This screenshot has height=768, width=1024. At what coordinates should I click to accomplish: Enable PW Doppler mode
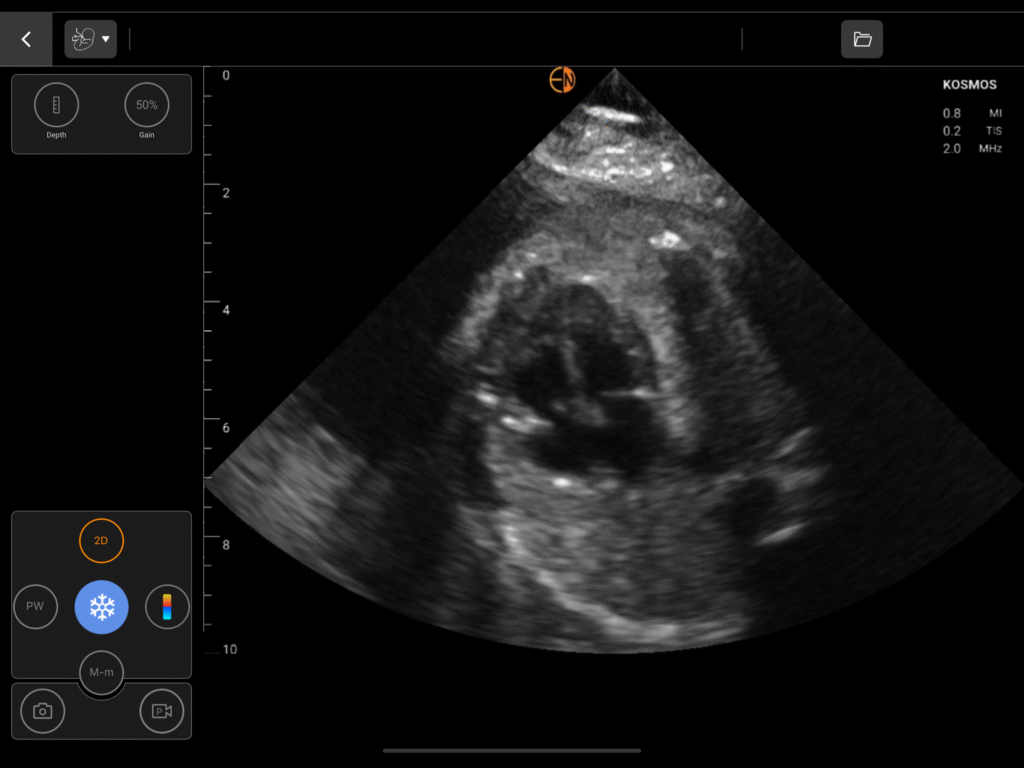pos(35,607)
